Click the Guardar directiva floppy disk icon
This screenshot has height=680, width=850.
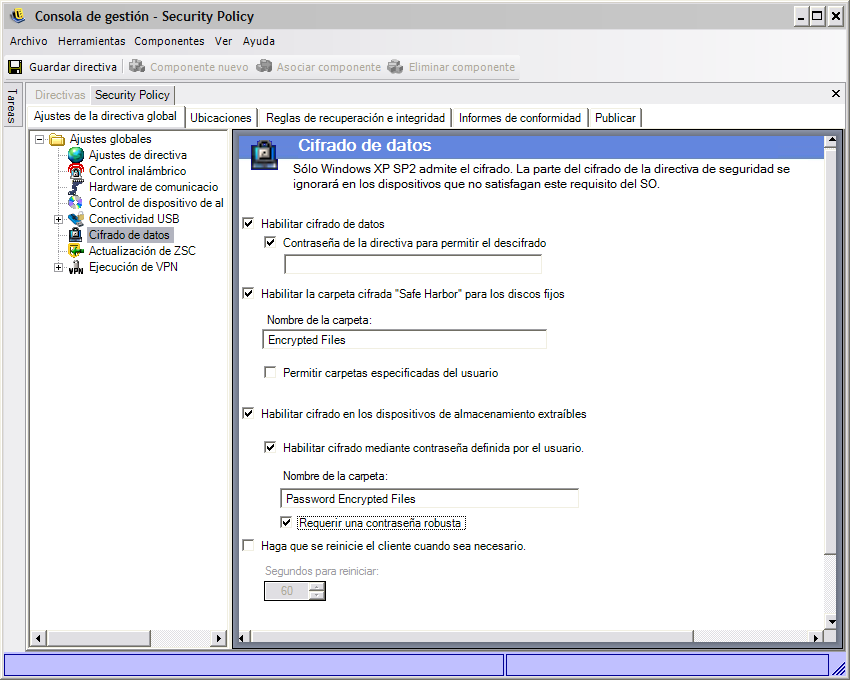point(15,67)
